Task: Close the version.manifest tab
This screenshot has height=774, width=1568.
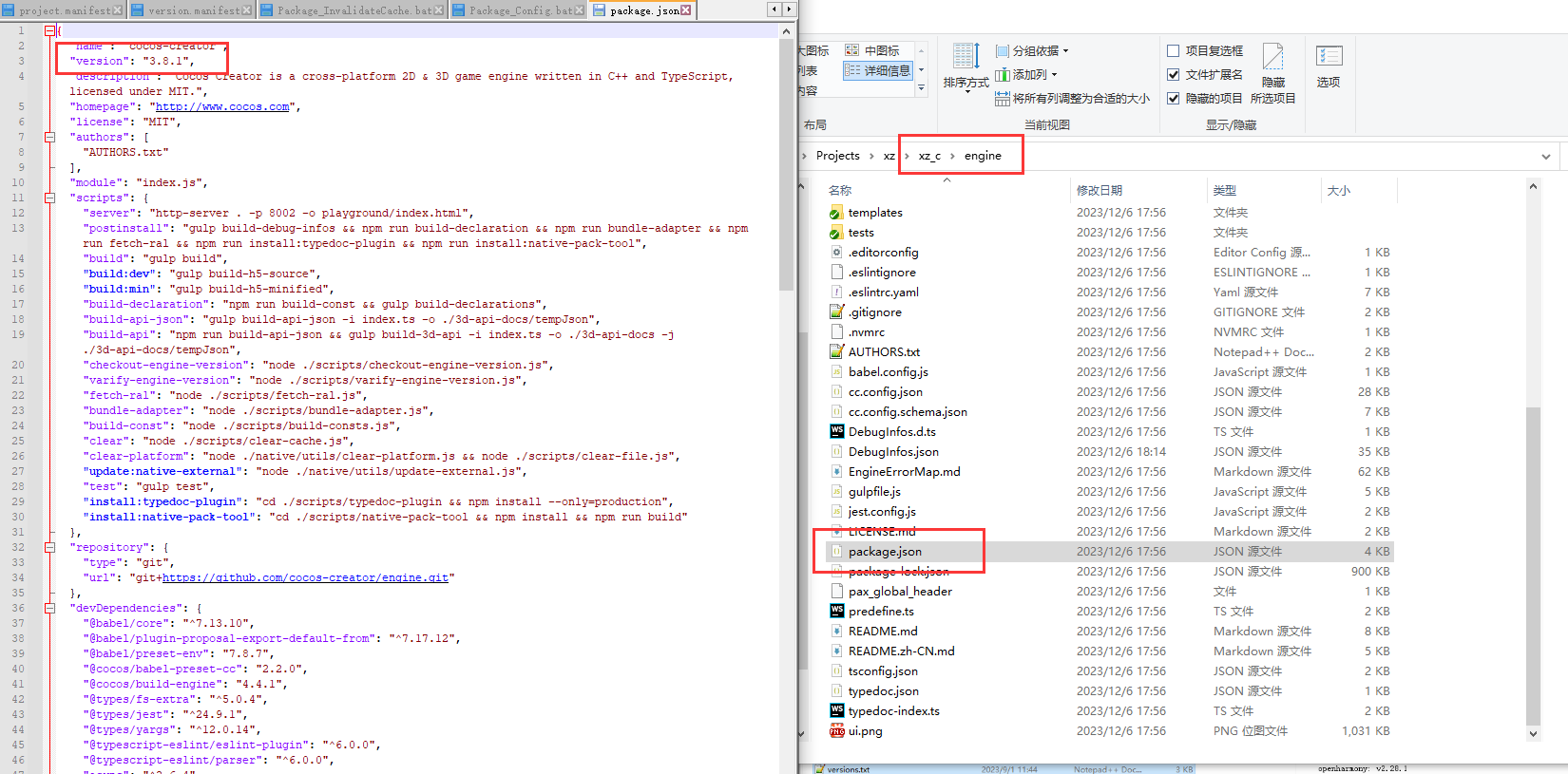Action: pyautogui.click(x=247, y=10)
